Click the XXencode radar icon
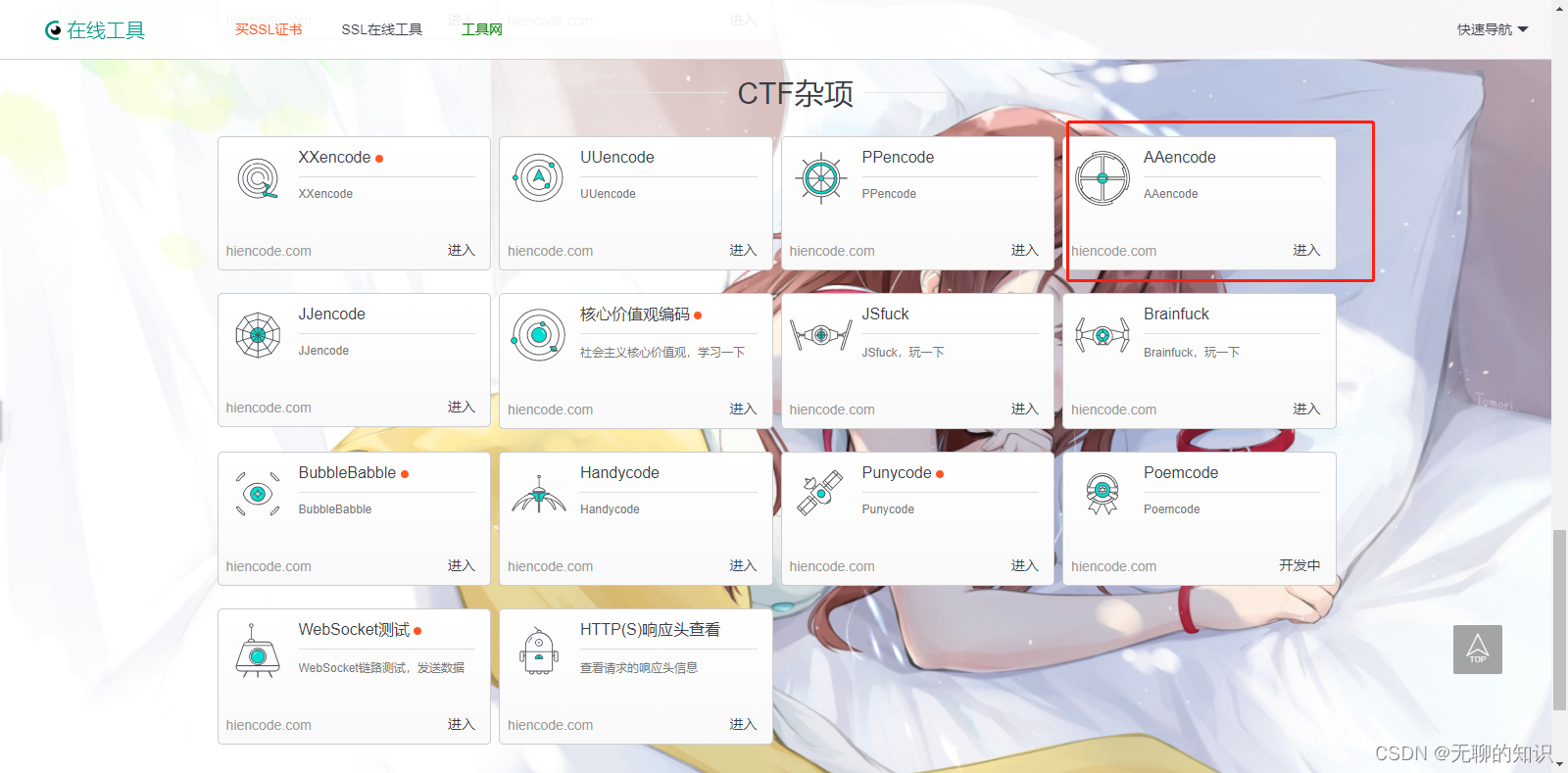Image resolution: width=1568 pixels, height=773 pixels. (x=258, y=178)
